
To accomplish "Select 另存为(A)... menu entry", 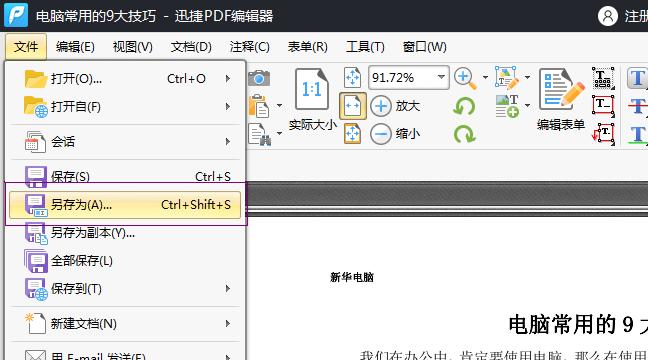I will (x=125, y=205).
